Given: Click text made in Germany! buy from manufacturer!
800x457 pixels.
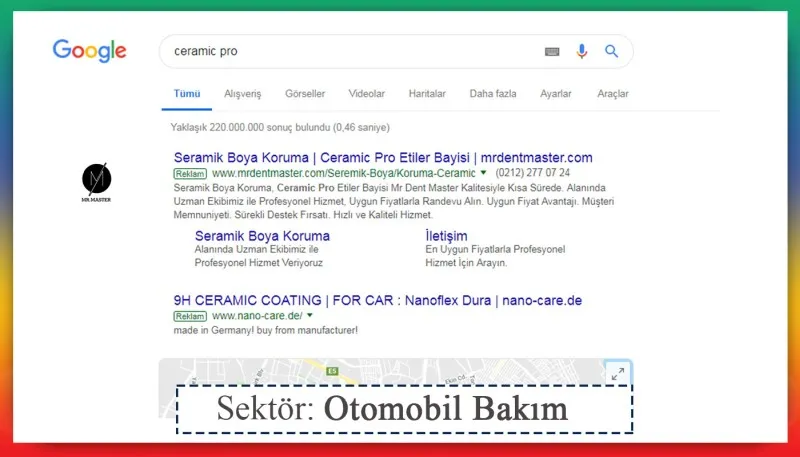Looking at the screenshot, I should (265, 331).
